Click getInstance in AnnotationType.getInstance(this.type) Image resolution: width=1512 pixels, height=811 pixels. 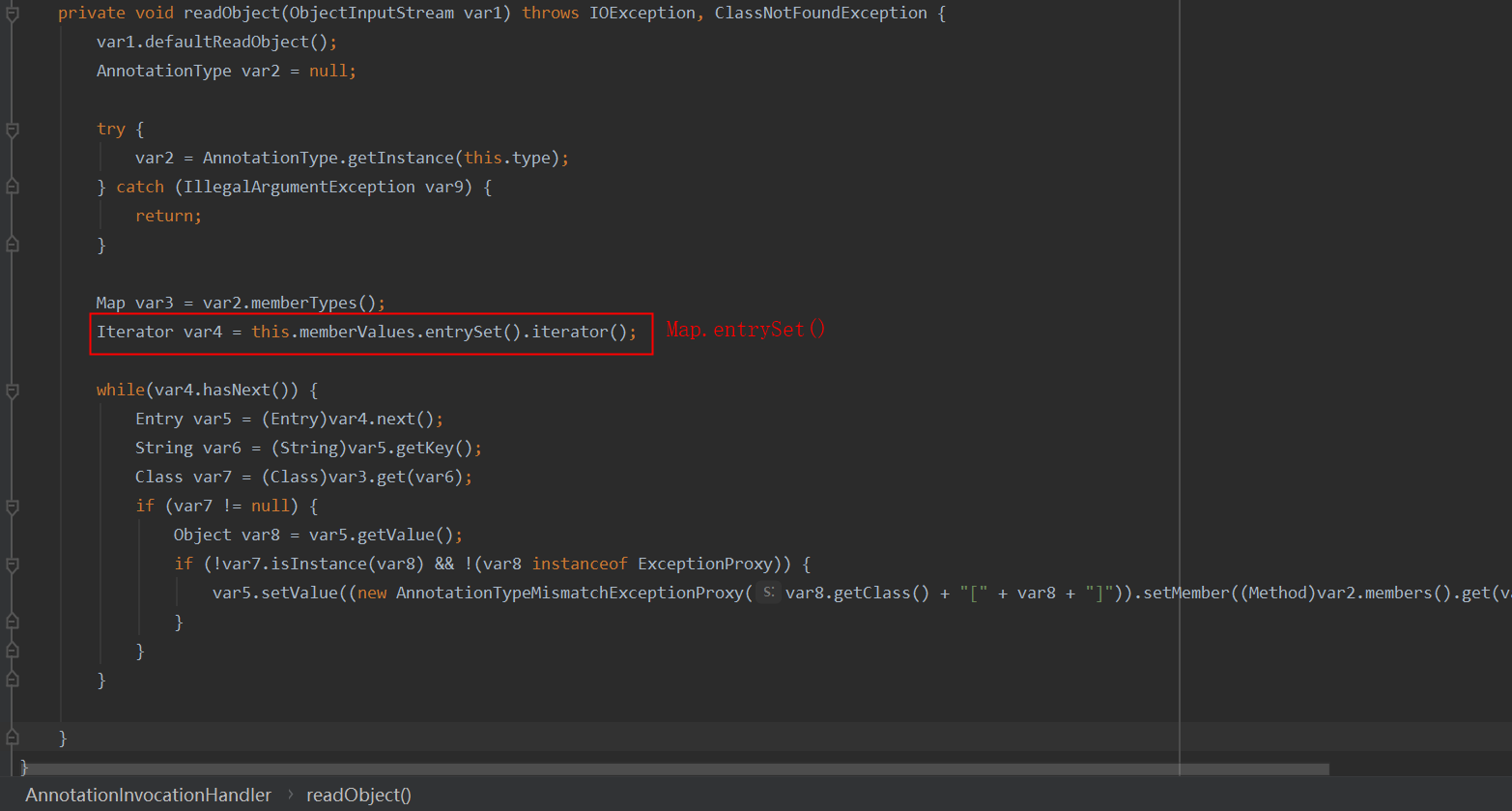401,158
